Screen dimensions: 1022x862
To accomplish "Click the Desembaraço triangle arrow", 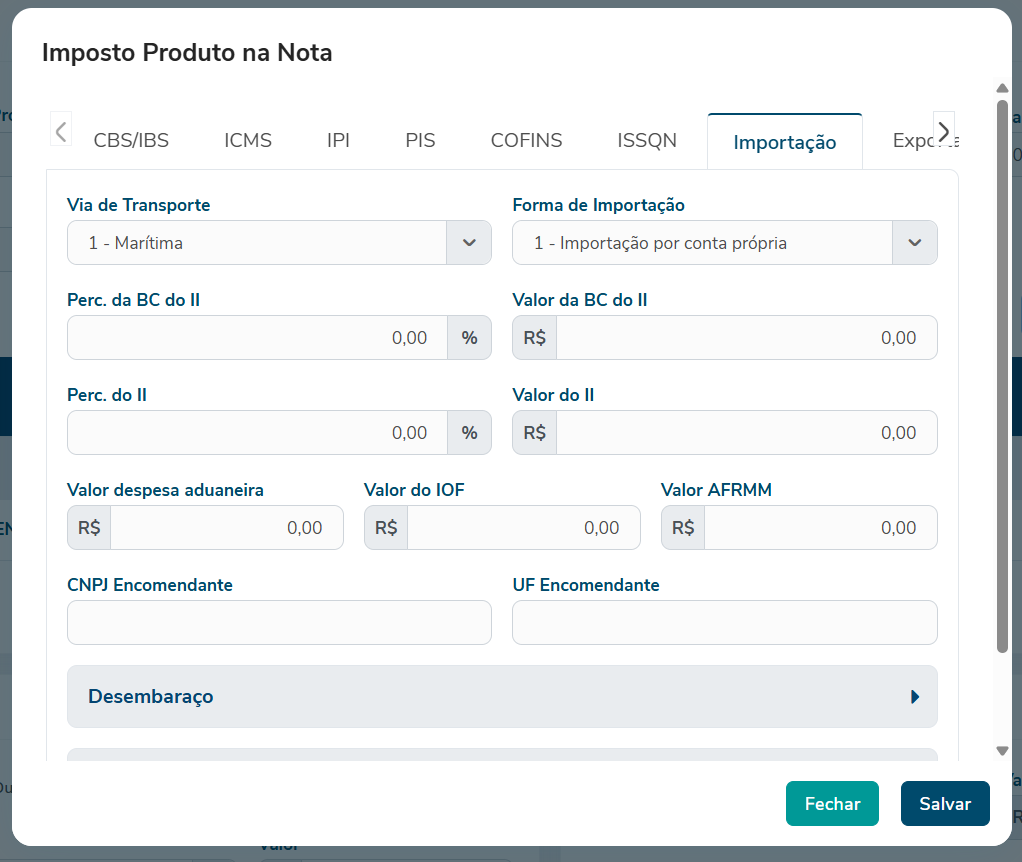I will click(915, 697).
